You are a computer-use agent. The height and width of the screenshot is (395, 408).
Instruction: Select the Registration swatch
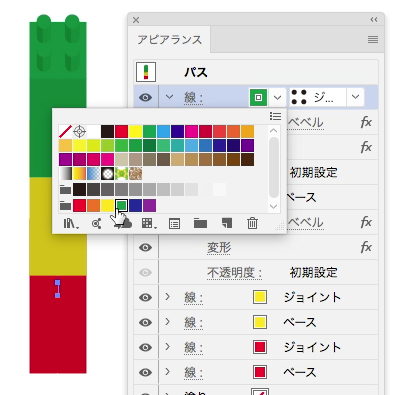point(79,131)
